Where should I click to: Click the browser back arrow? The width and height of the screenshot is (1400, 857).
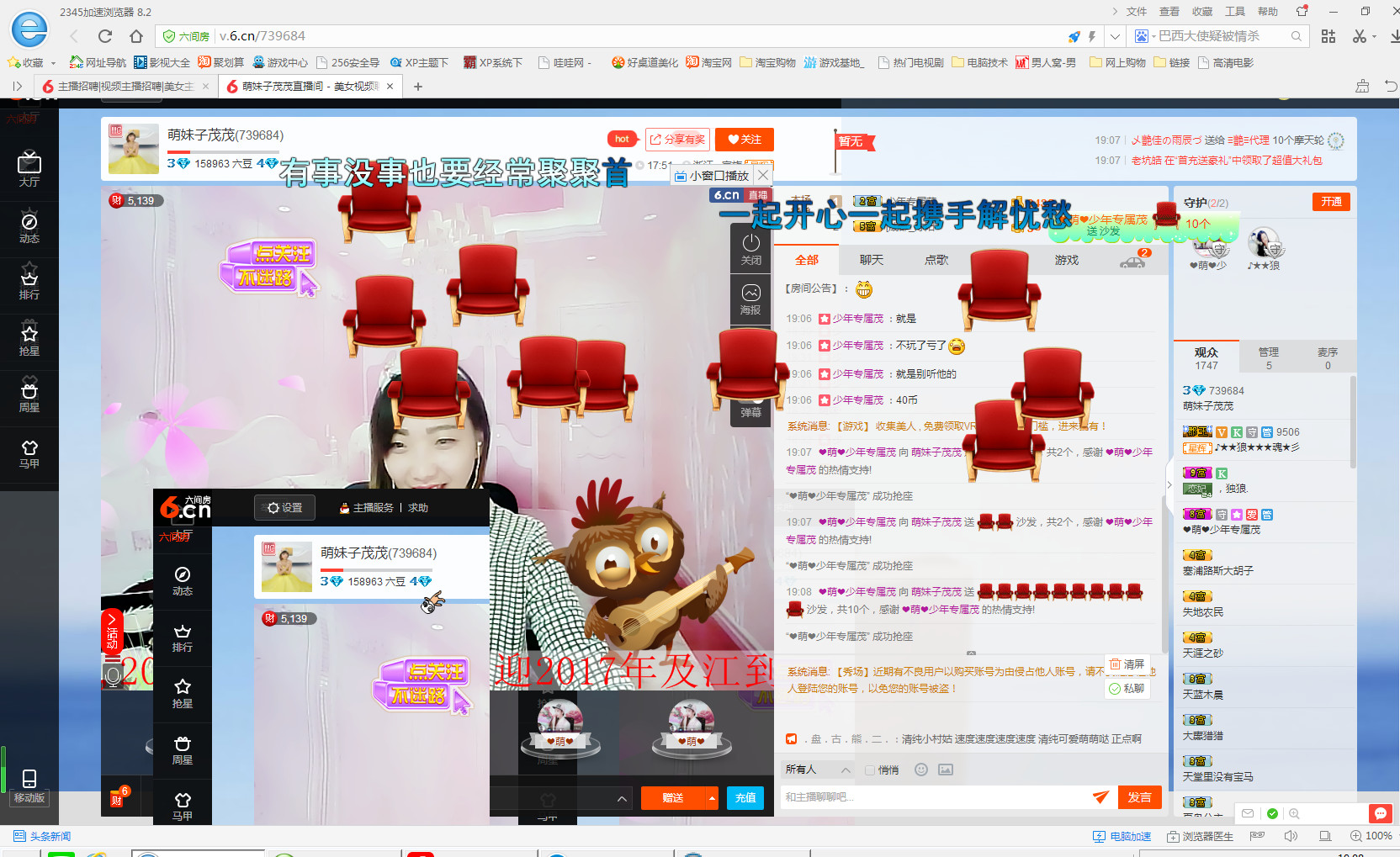[x=74, y=36]
